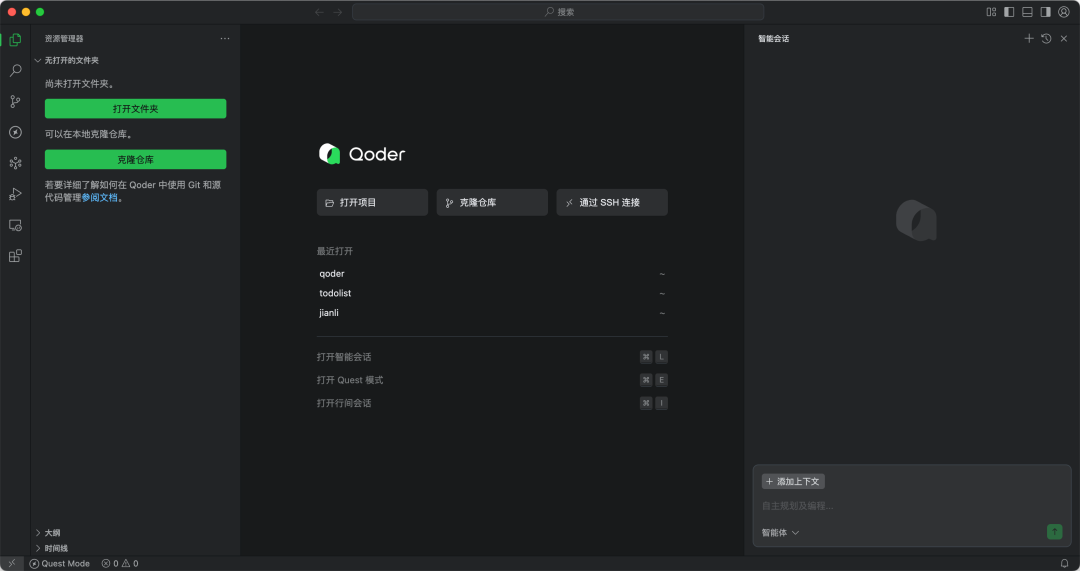
Task: Click 打开项目 on welcome page
Action: pos(373,203)
